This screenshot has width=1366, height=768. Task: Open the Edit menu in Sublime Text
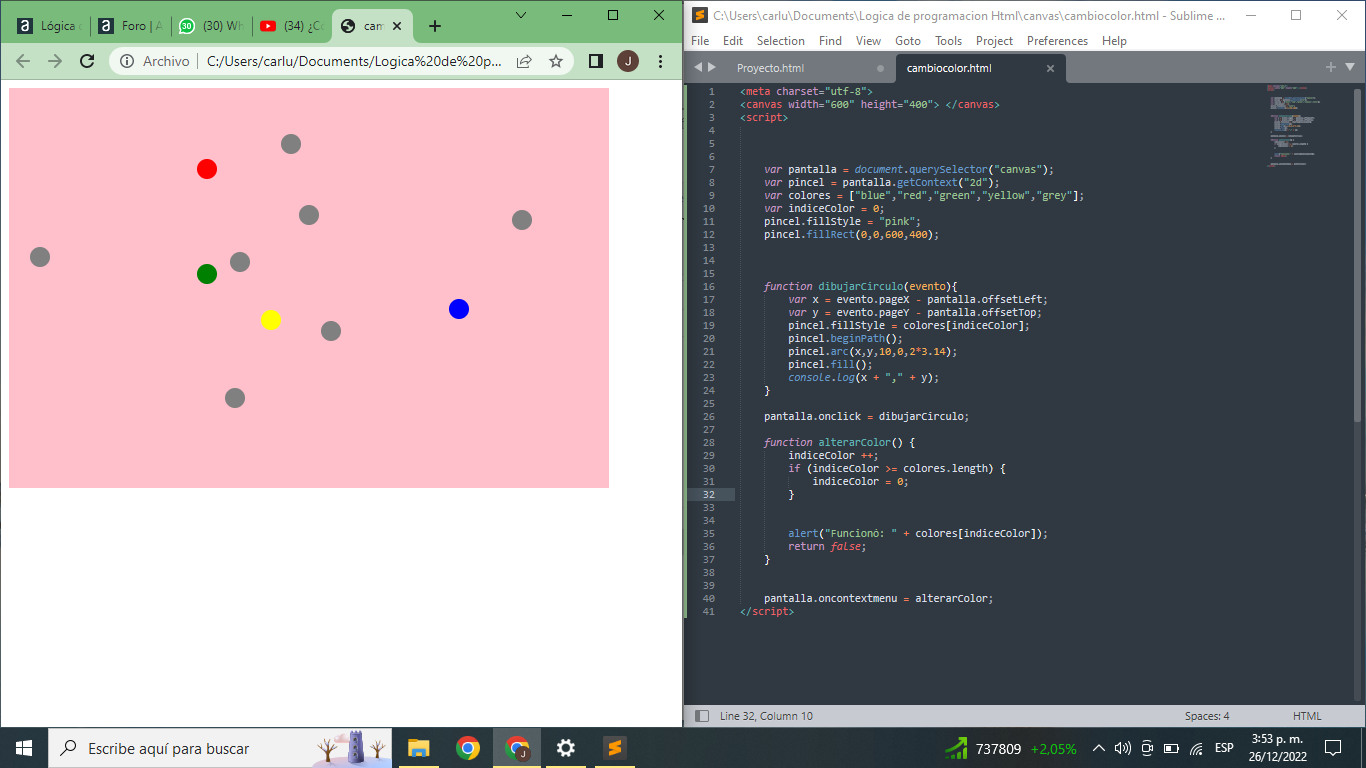(733, 41)
